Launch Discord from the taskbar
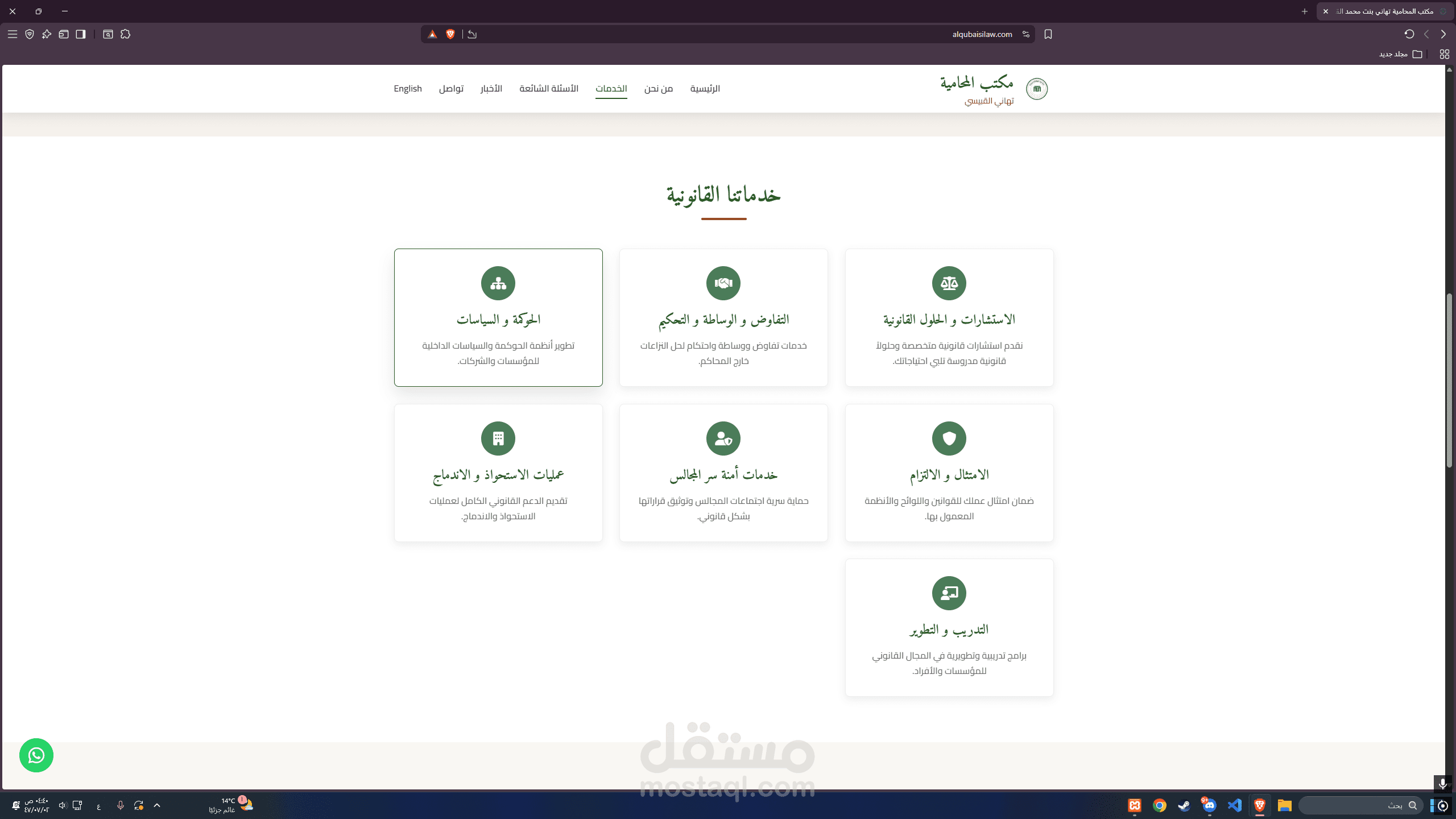 (1209, 805)
